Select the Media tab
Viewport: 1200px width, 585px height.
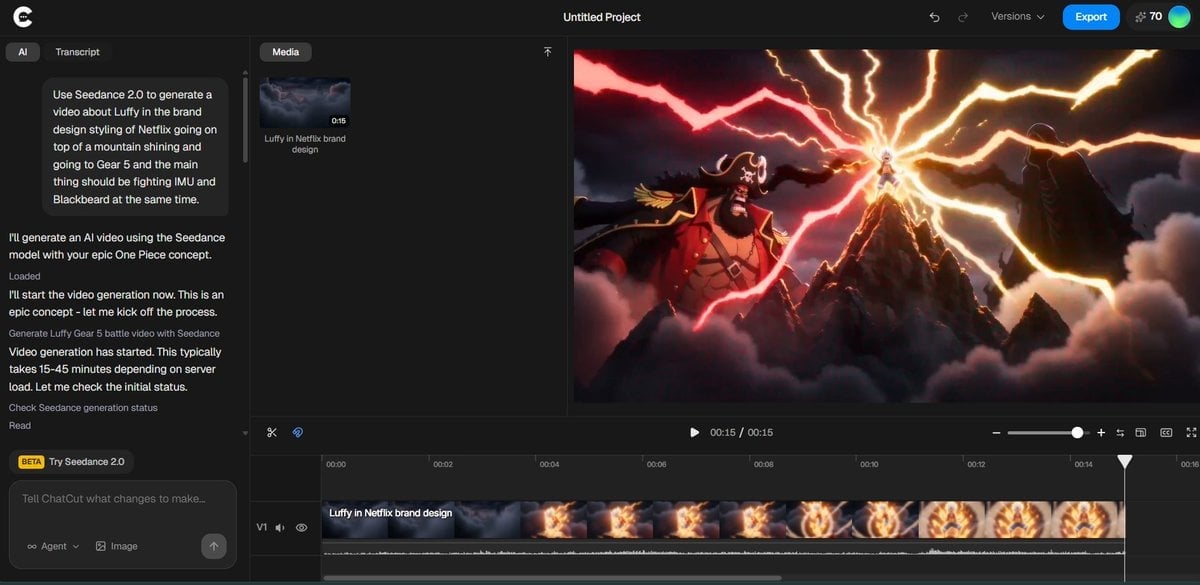tap(285, 52)
